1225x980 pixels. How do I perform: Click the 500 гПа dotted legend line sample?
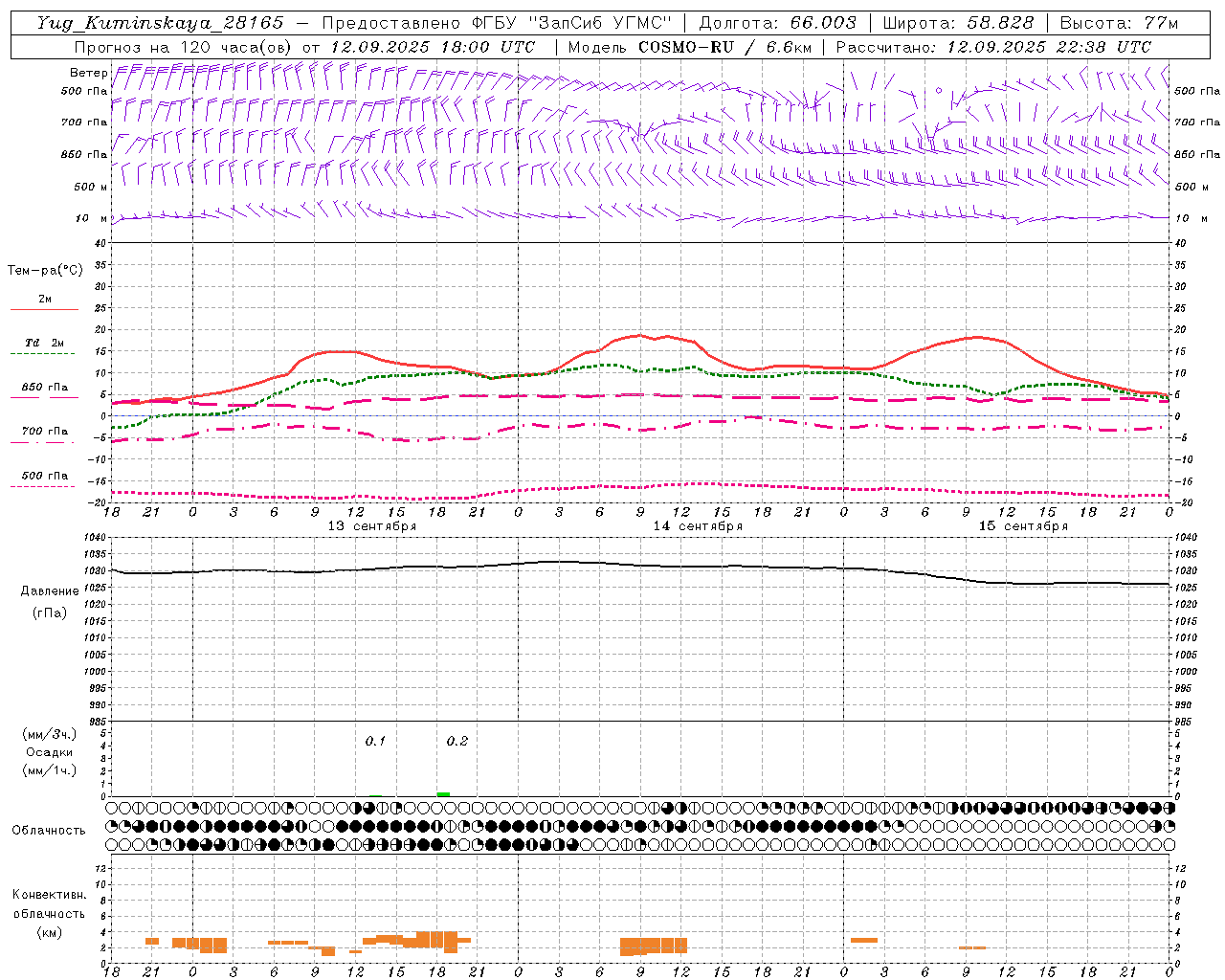click(x=43, y=486)
